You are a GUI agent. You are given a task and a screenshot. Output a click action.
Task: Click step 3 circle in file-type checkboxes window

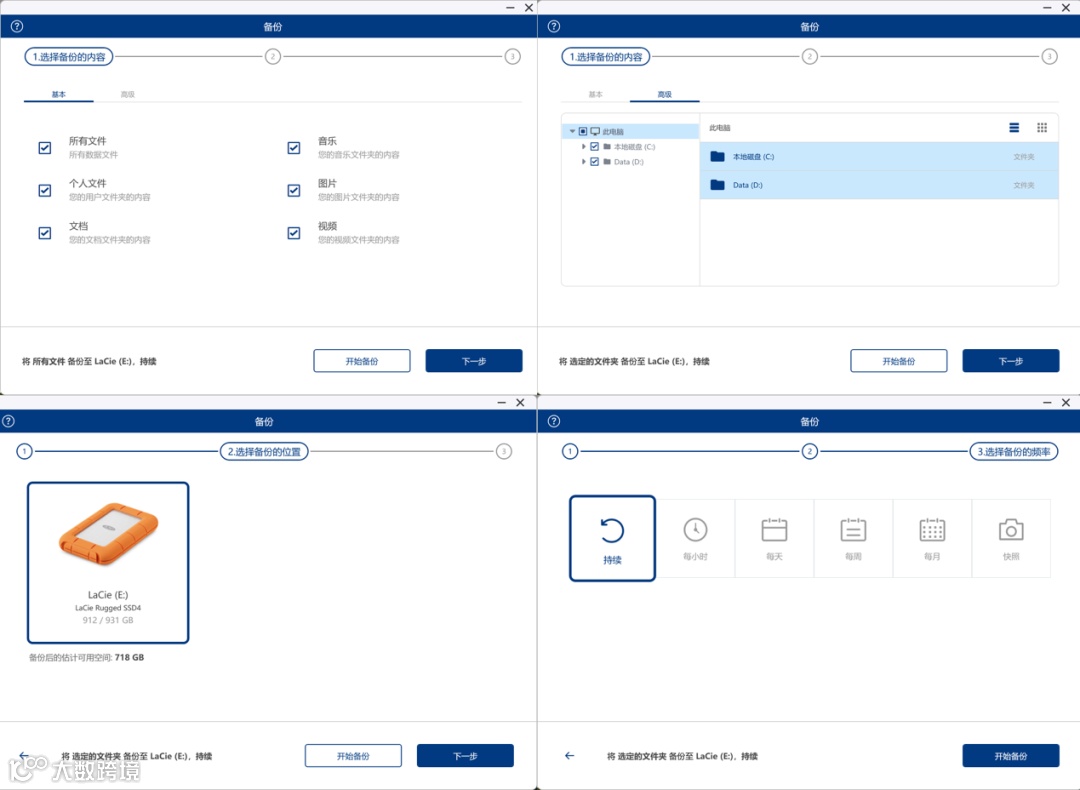(x=512, y=56)
